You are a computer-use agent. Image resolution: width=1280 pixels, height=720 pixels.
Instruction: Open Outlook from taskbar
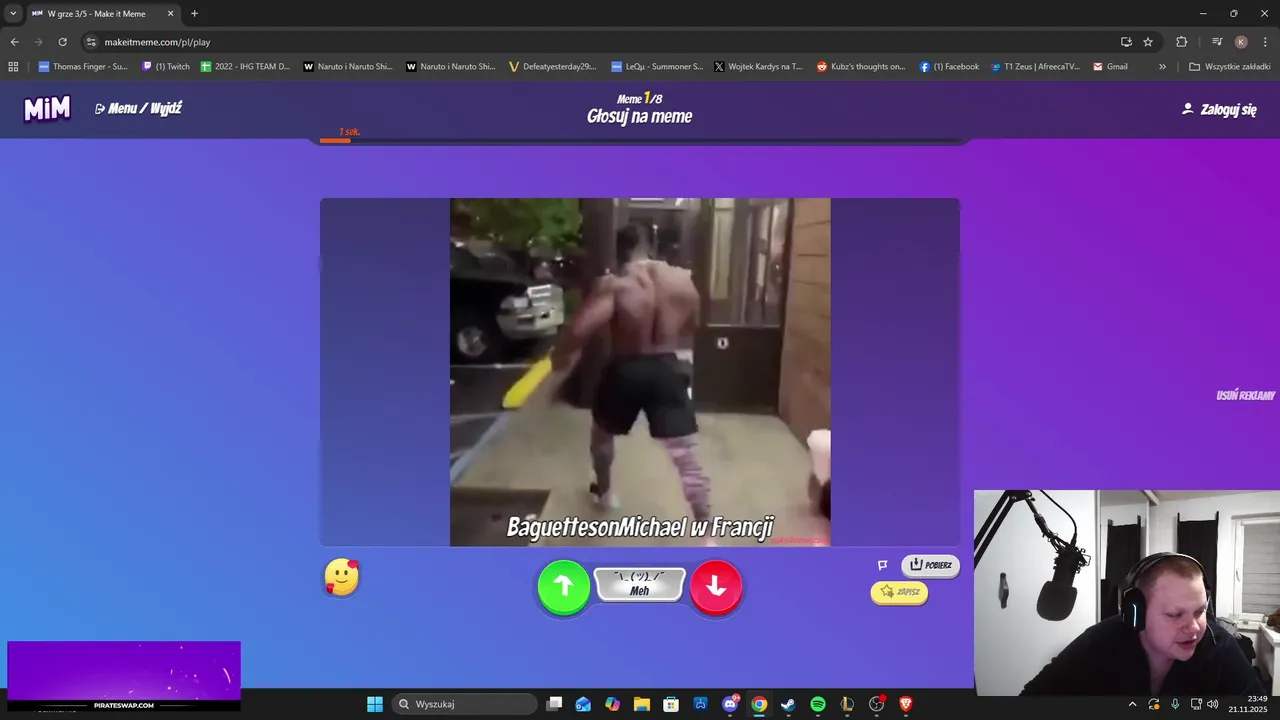pos(583,704)
